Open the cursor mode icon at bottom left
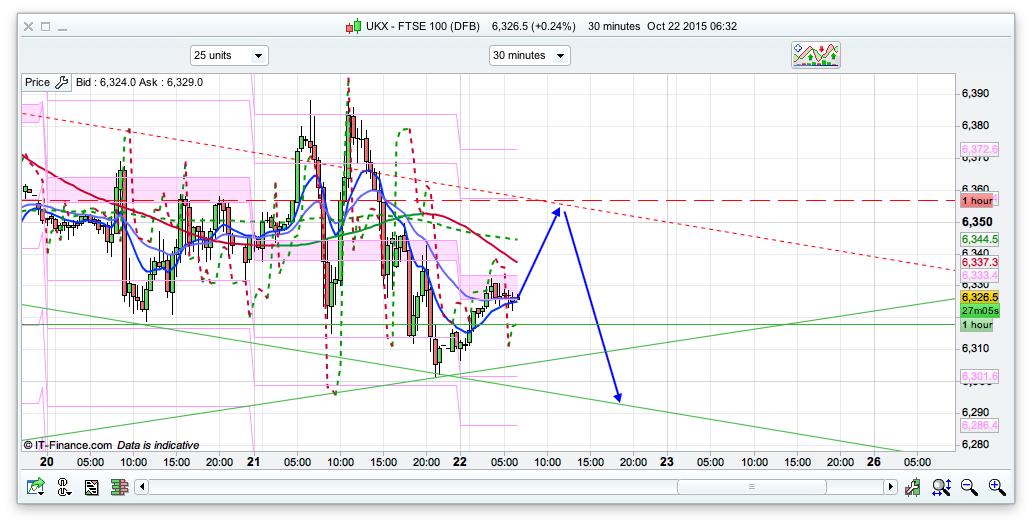The height and width of the screenshot is (525, 1032). click(64, 487)
